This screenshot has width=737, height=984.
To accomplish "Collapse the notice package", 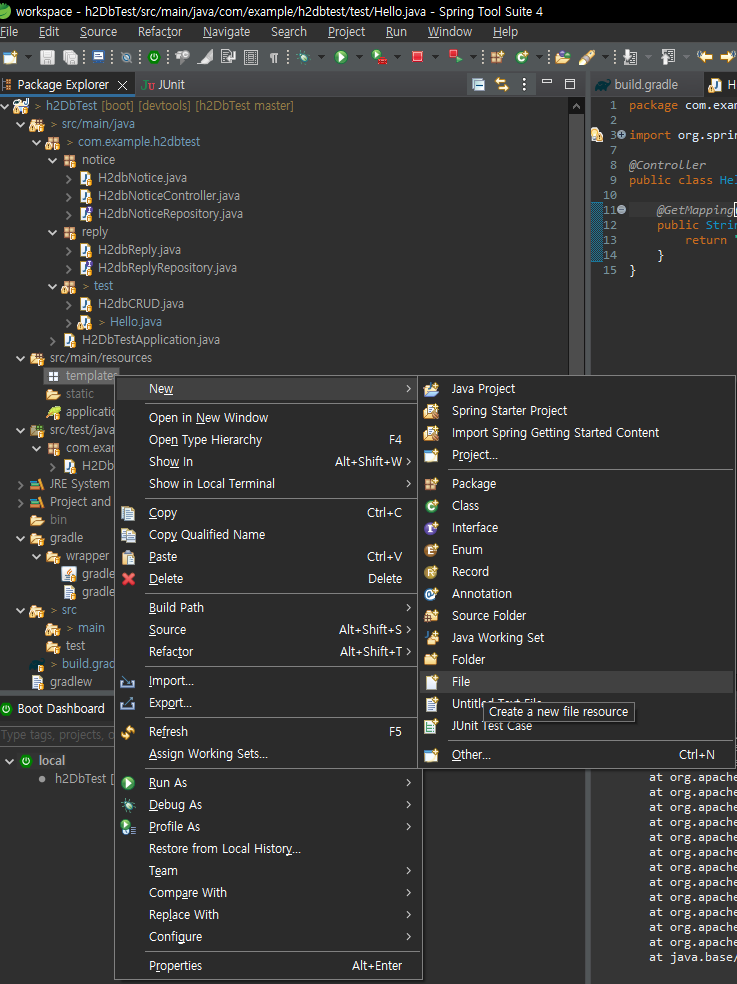I will click(x=53, y=160).
